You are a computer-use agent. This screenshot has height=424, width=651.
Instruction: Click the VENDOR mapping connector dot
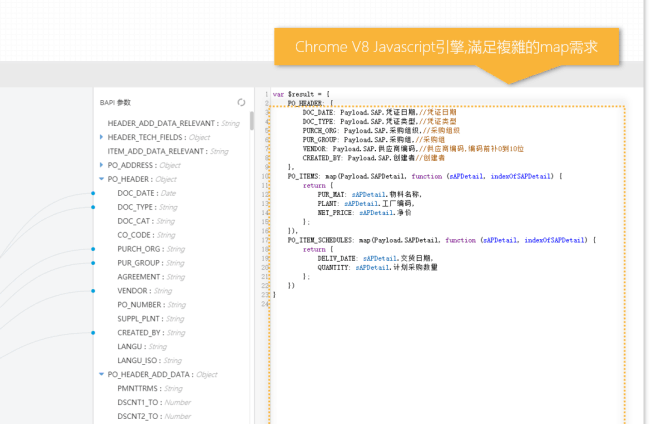pyautogui.click(x=93, y=291)
